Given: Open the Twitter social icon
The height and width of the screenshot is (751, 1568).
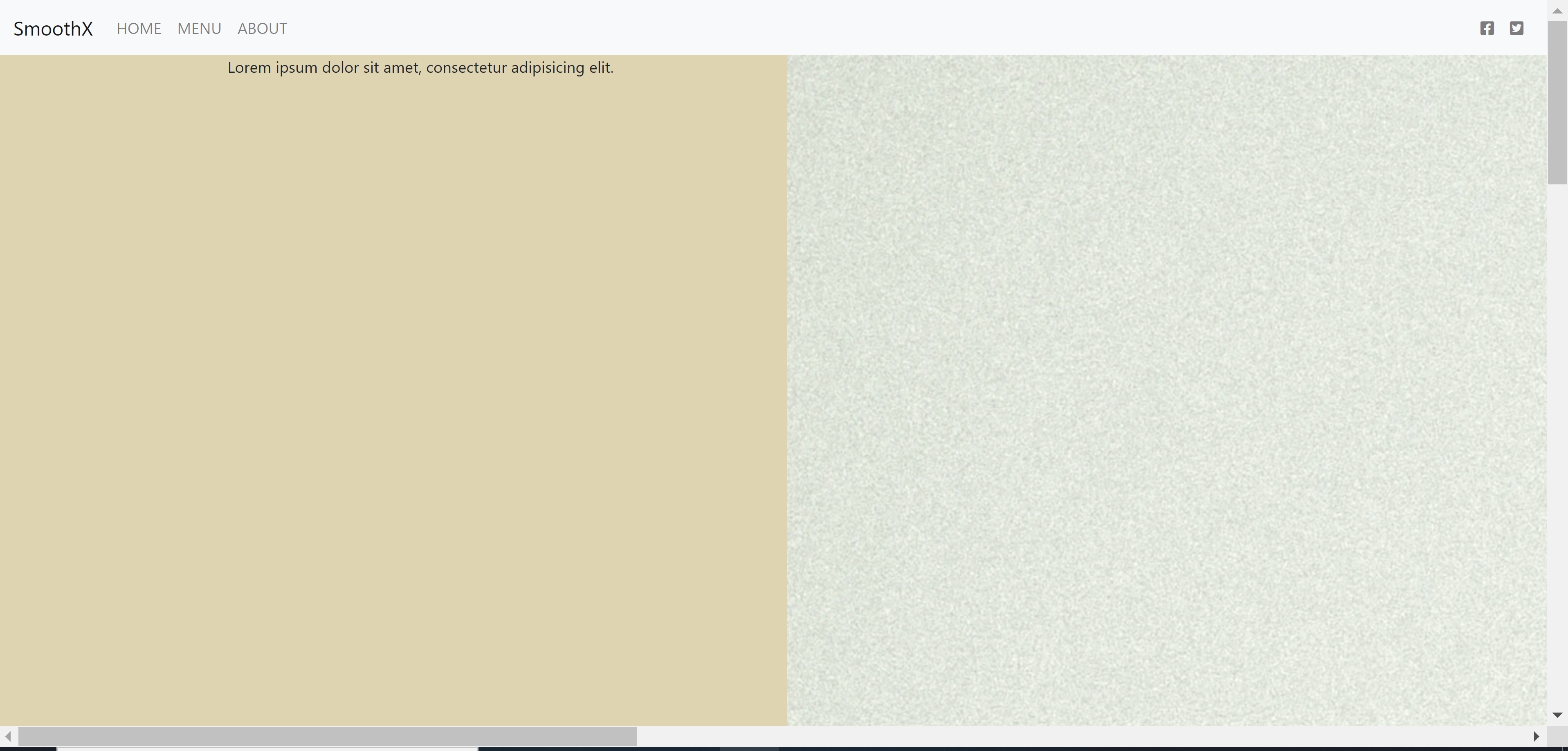Looking at the screenshot, I should 1516,29.
